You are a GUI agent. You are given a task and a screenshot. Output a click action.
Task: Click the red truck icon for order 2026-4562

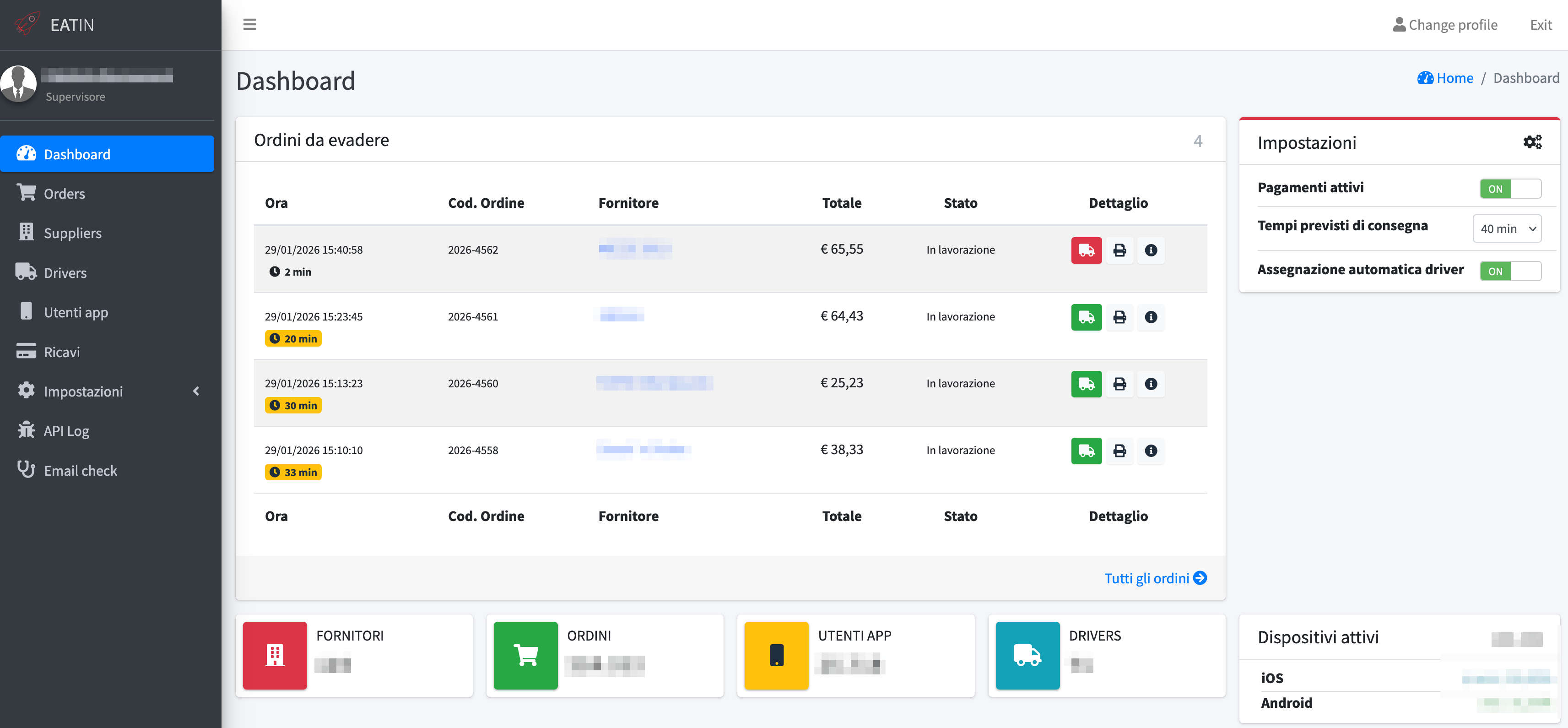pos(1087,250)
